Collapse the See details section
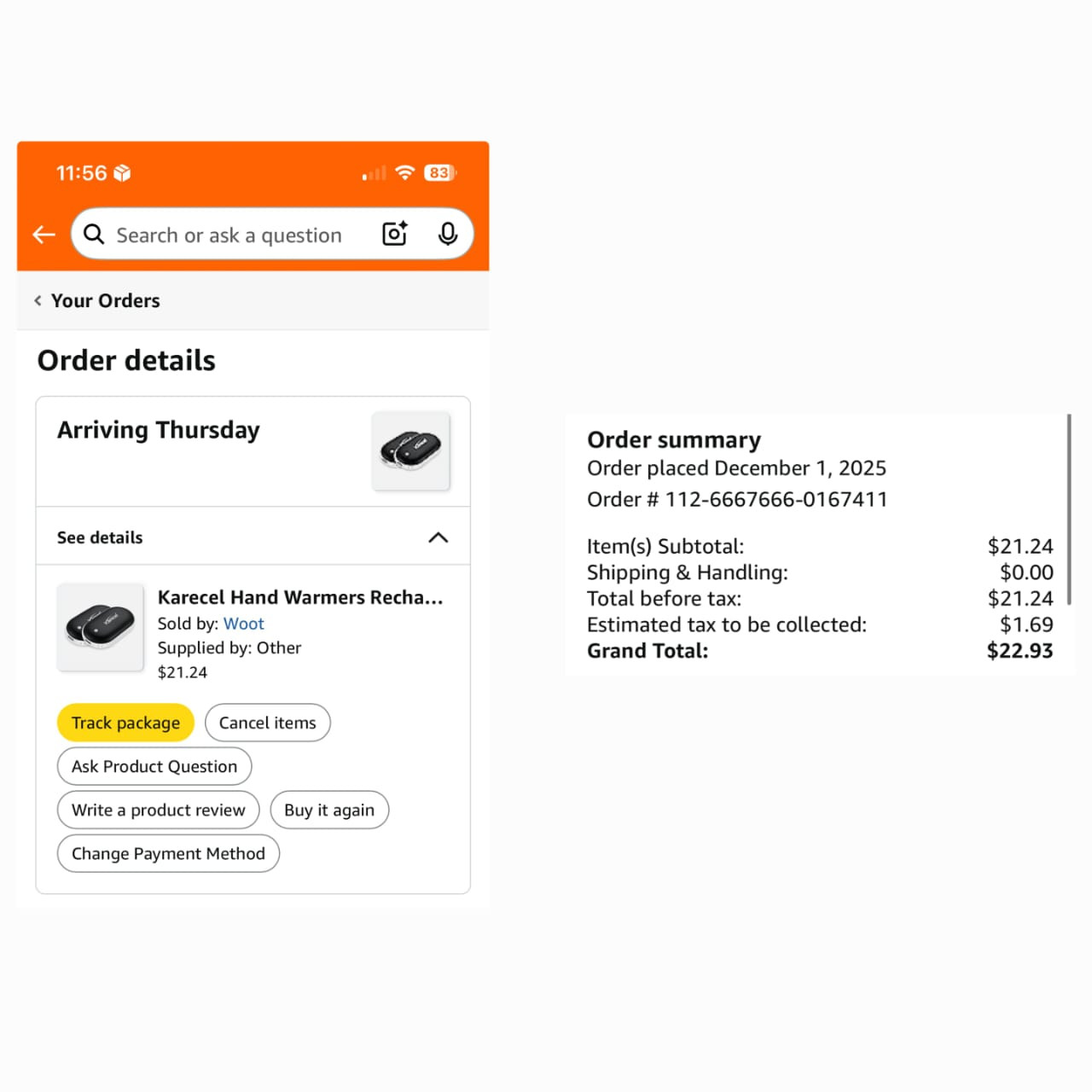1092x1092 pixels. (x=438, y=537)
